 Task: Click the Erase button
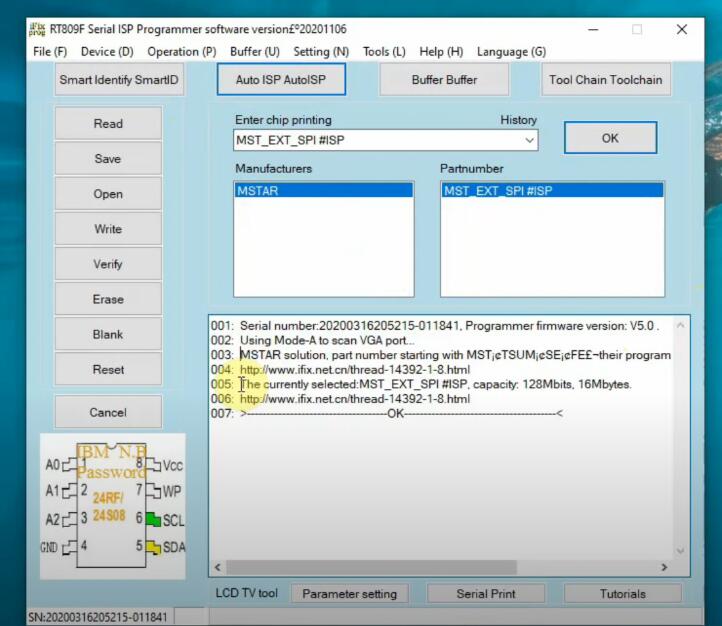click(x=108, y=299)
